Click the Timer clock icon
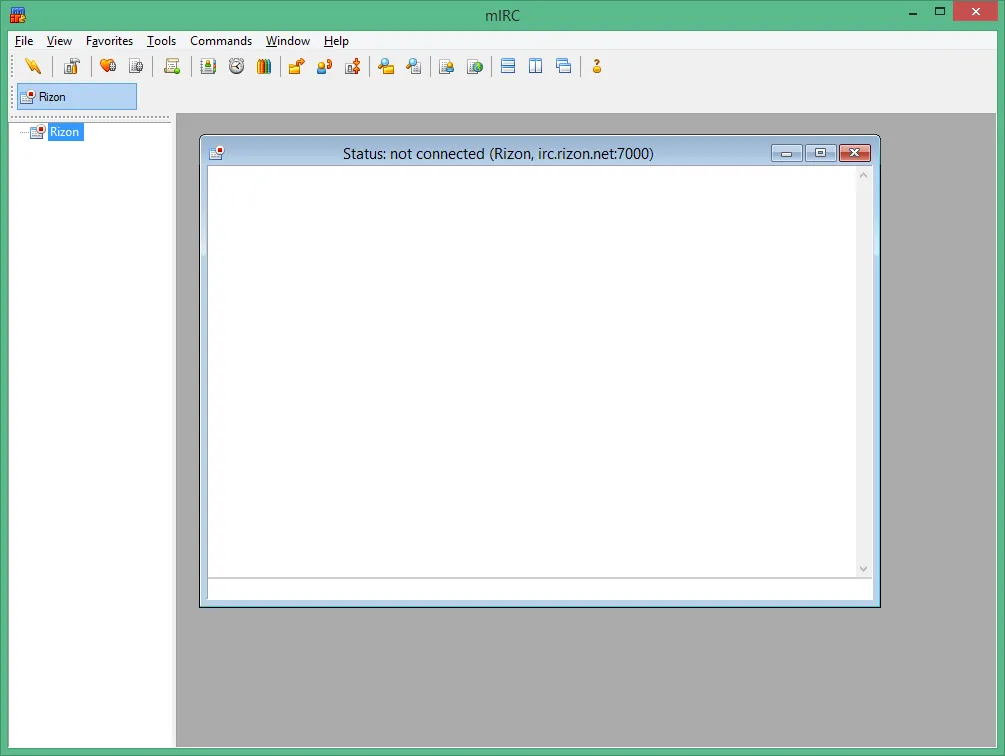The width and height of the screenshot is (1005, 756). click(237, 66)
